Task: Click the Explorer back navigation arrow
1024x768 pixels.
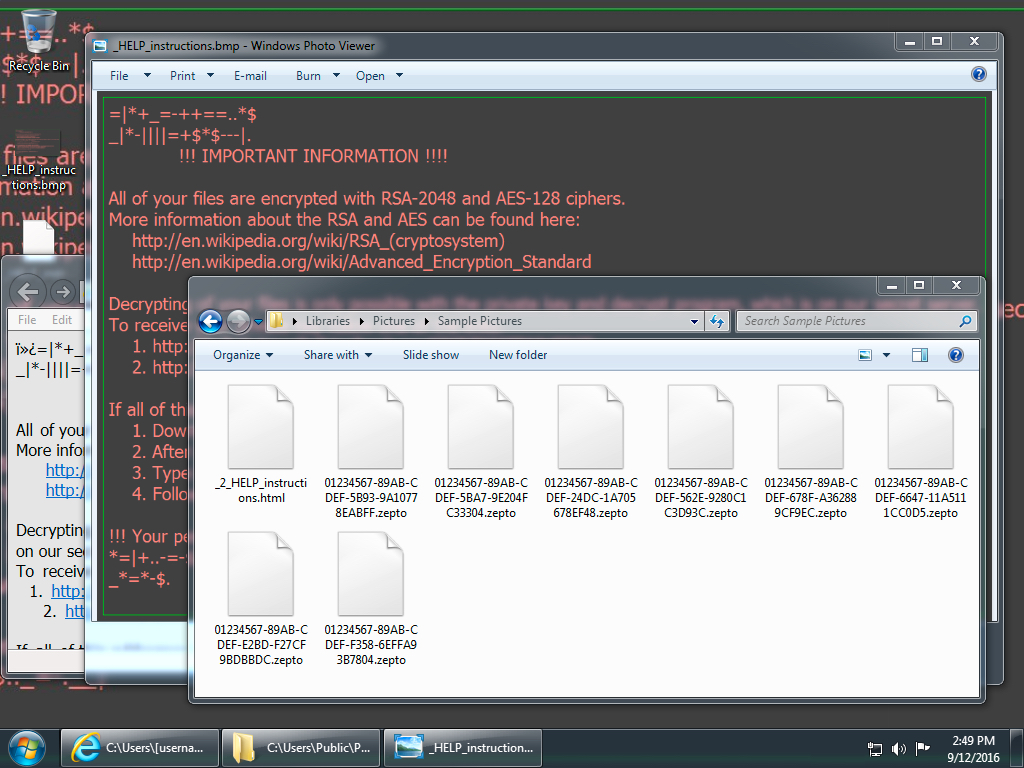Action: pyautogui.click(x=210, y=321)
